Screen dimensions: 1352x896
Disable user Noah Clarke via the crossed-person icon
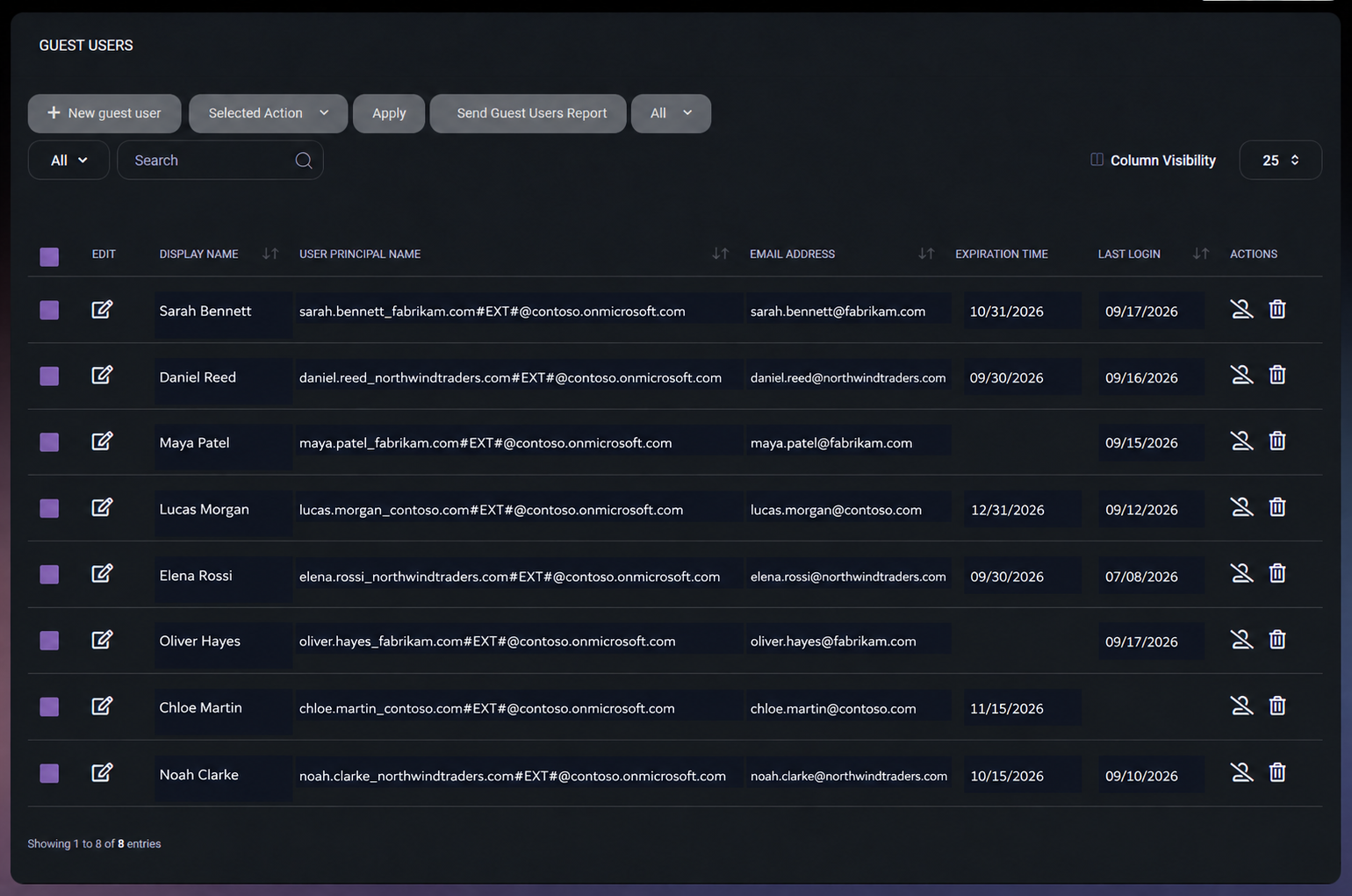[x=1241, y=772]
